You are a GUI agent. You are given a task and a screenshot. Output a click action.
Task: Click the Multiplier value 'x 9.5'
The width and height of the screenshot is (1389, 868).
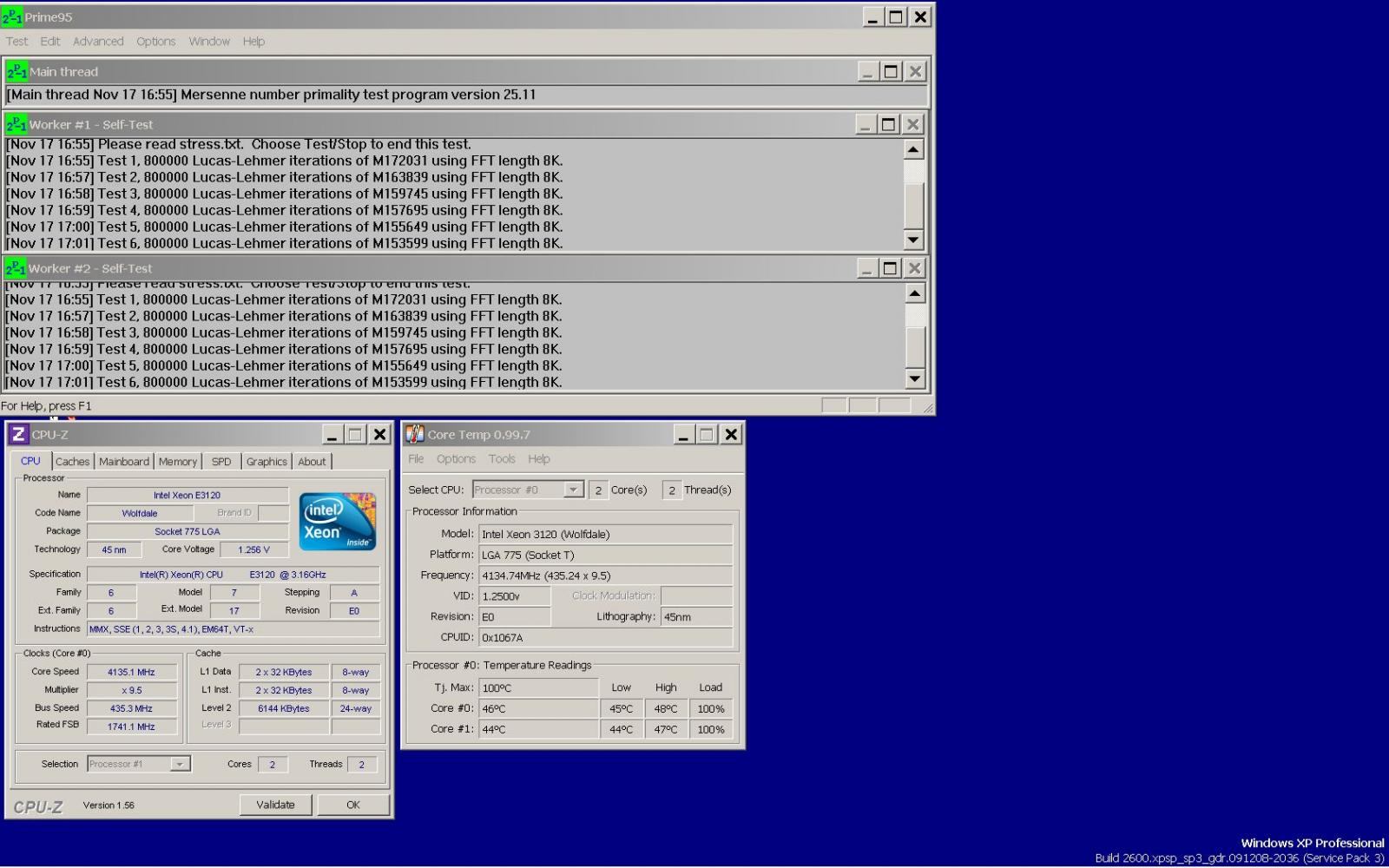pos(131,690)
